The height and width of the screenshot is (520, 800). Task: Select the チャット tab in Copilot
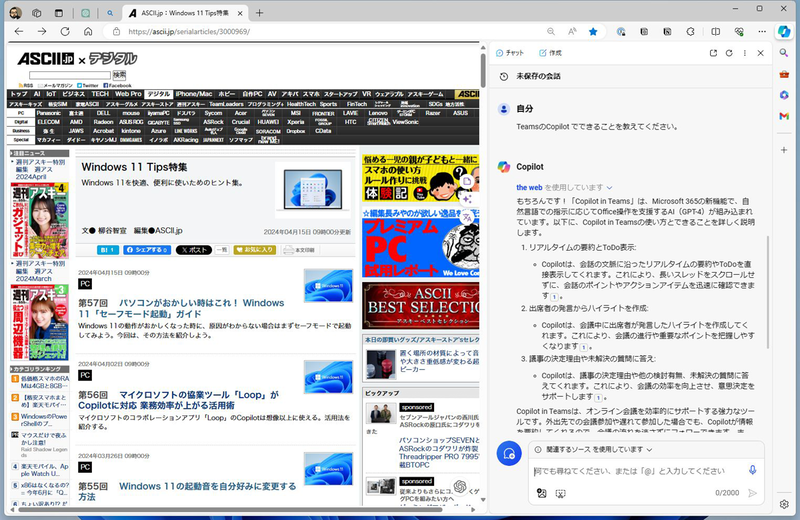[510, 52]
